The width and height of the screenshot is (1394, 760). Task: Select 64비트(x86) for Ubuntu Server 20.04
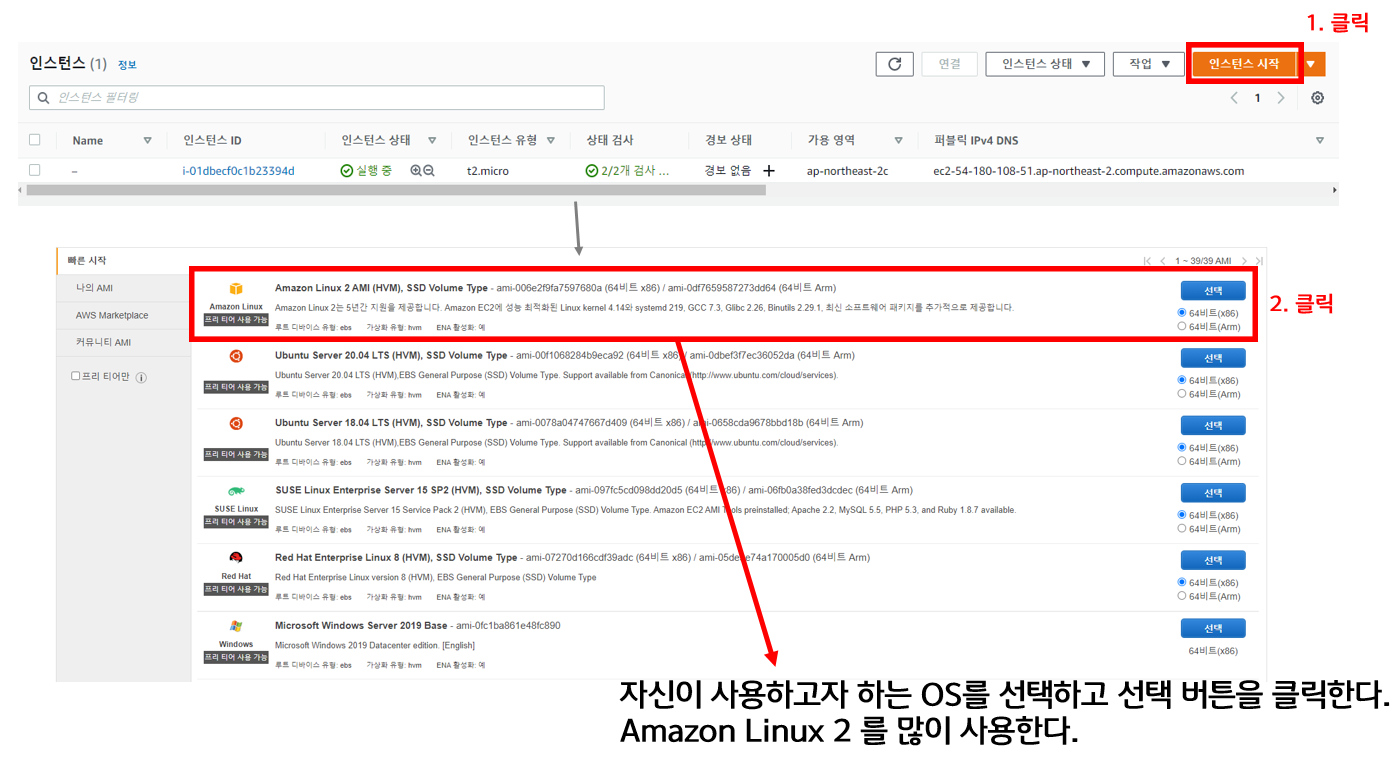(x=1182, y=380)
